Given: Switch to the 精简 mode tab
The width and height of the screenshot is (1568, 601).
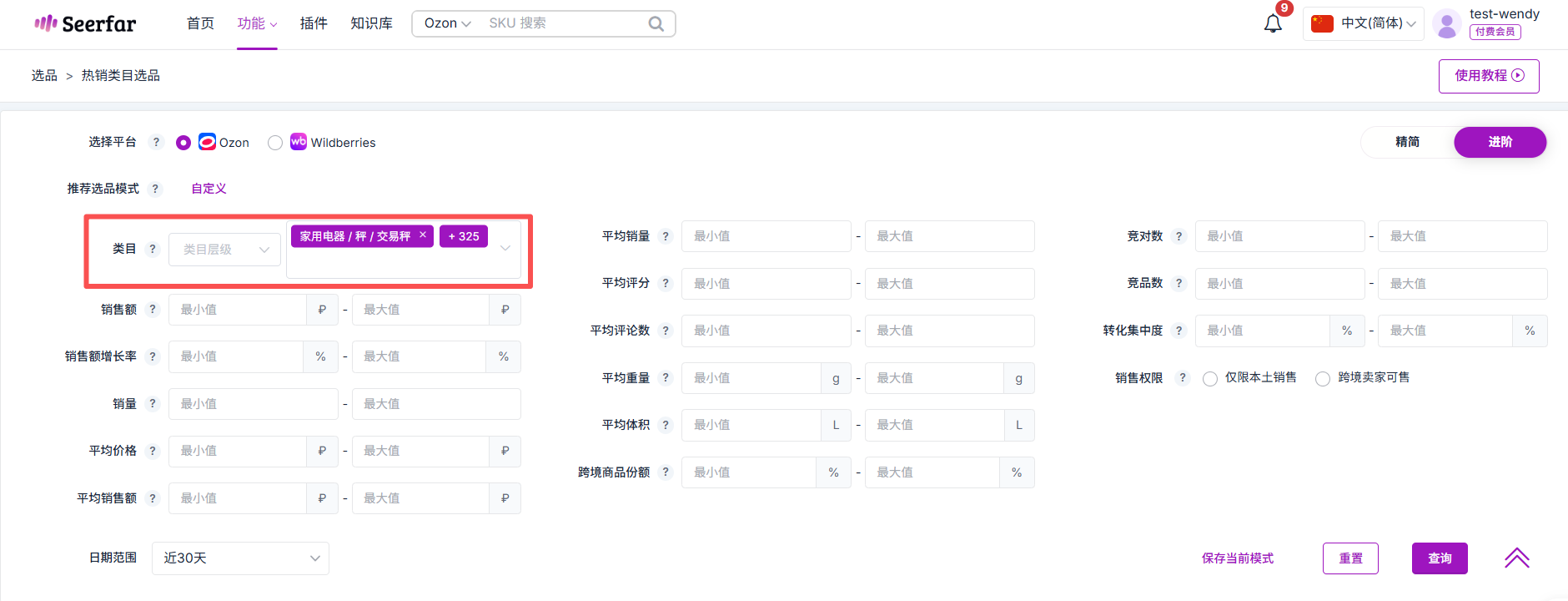Looking at the screenshot, I should pos(1407,142).
